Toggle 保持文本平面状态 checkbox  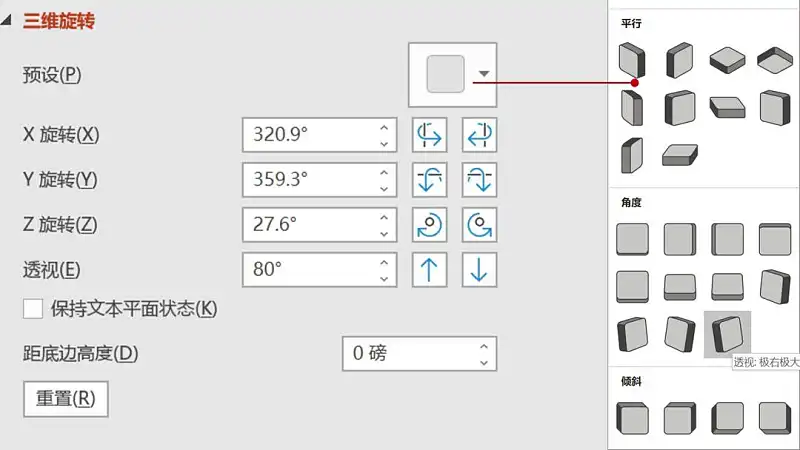tap(33, 308)
